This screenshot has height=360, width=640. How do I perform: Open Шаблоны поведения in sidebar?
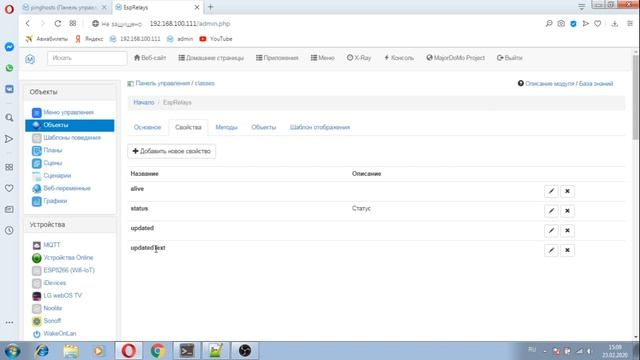click(x=72, y=138)
